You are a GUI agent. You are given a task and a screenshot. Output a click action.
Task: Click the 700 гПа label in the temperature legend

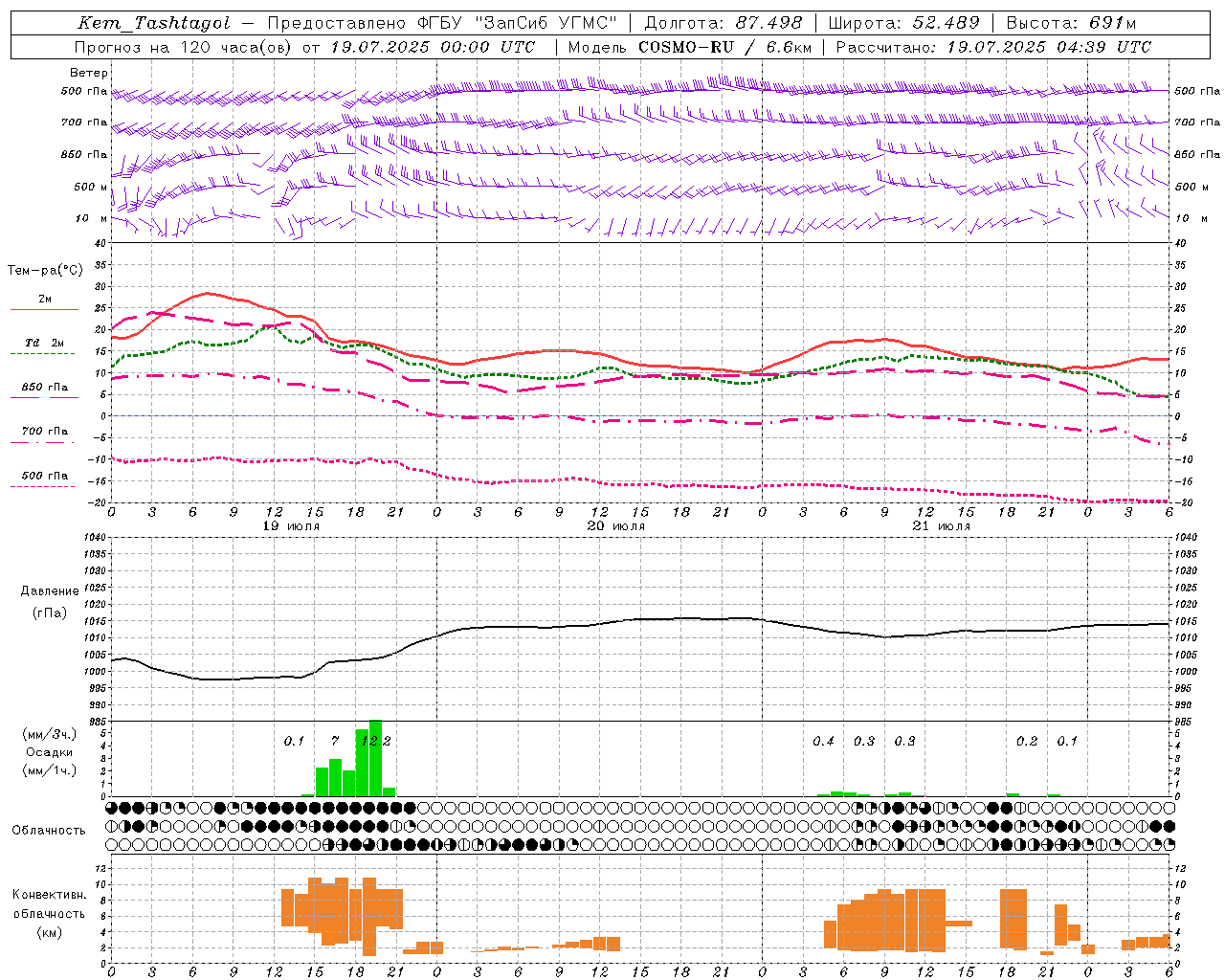[44, 432]
